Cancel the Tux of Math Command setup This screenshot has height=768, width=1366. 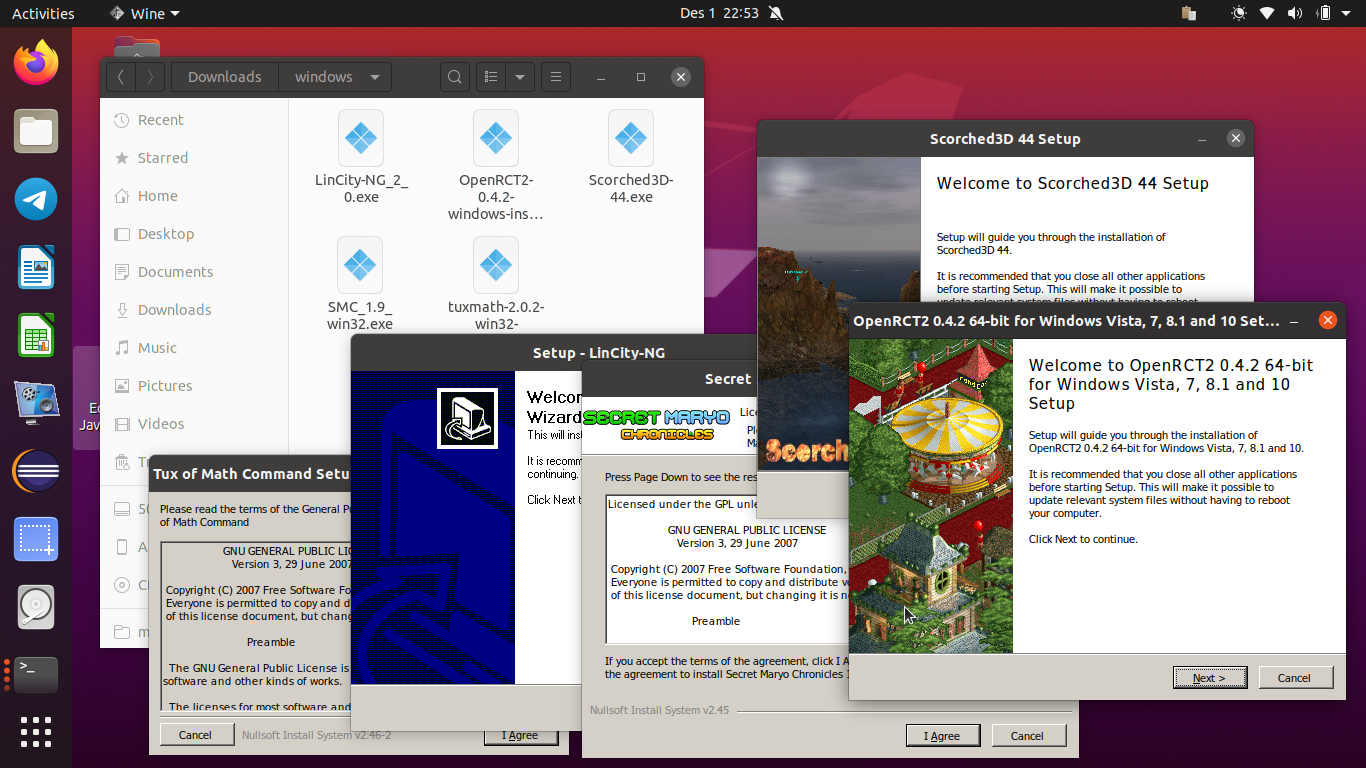(x=195, y=735)
